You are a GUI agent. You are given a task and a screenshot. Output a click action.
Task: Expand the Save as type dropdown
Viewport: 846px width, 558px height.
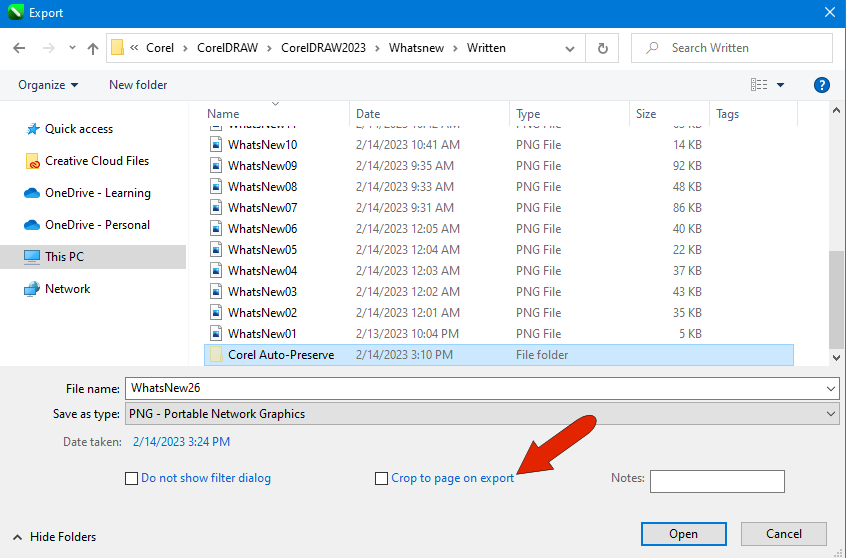tap(831, 414)
